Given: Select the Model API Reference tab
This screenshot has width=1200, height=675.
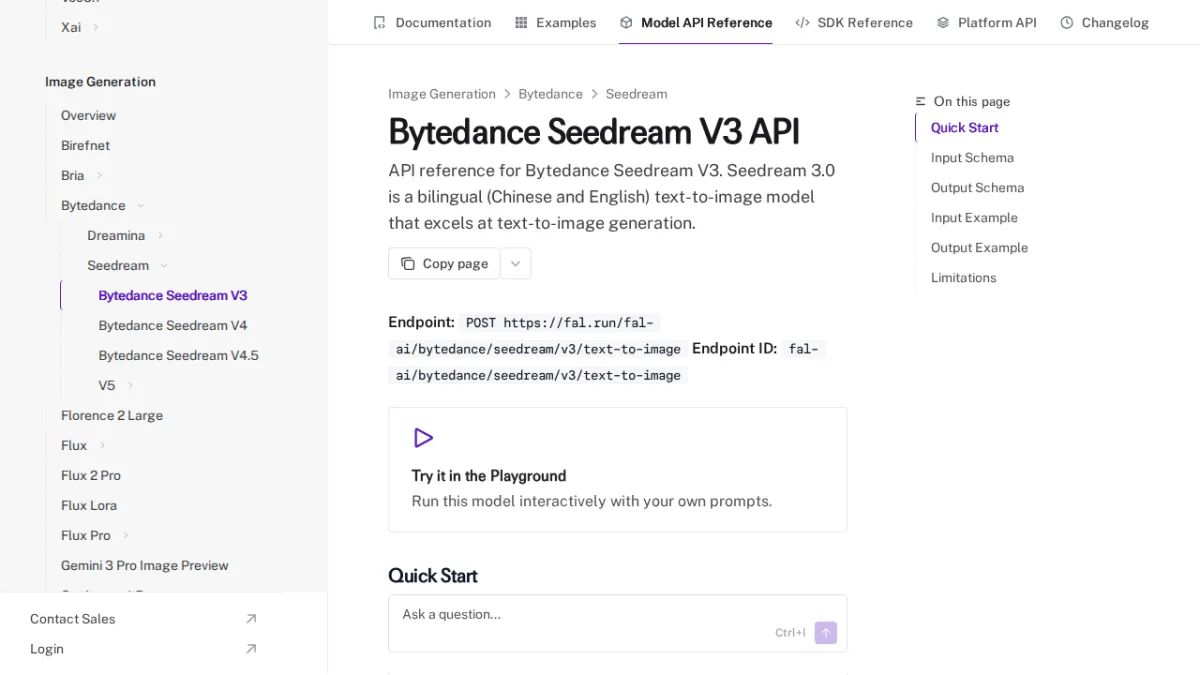Looking at the screenshot, I should (x=696, y=22).
